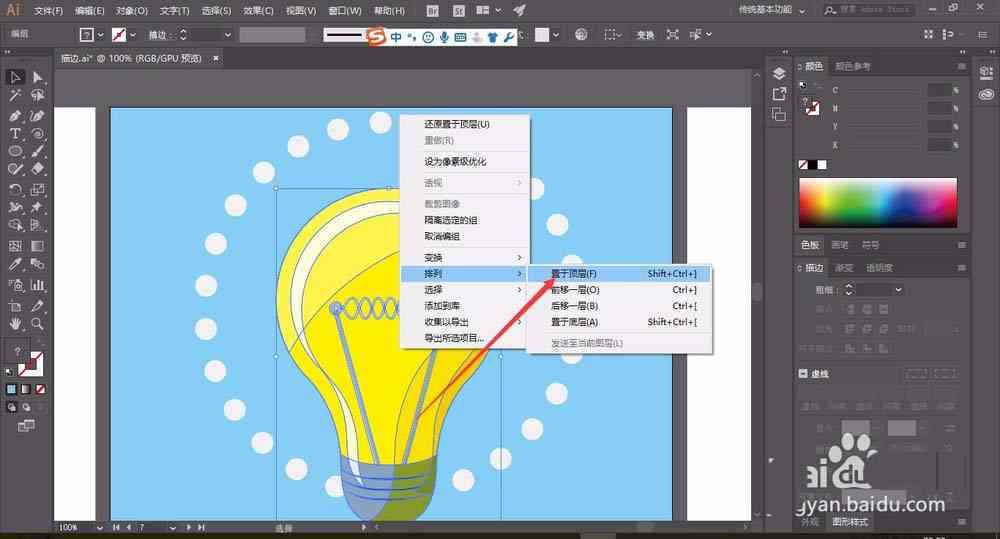Open the stroke panel weight (粗细) dropdown

tap(898, 290)
